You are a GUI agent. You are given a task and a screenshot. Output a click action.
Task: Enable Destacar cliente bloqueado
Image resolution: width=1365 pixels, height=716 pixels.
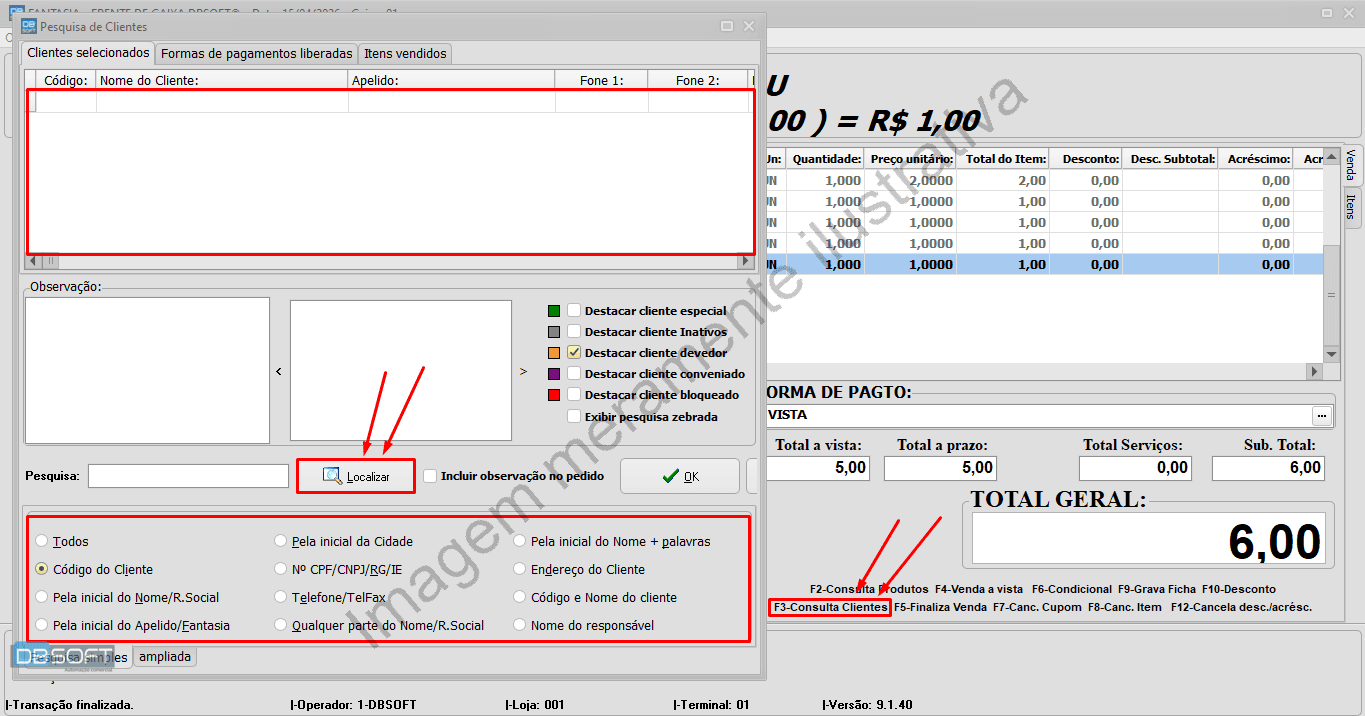(x=574, y=394)
